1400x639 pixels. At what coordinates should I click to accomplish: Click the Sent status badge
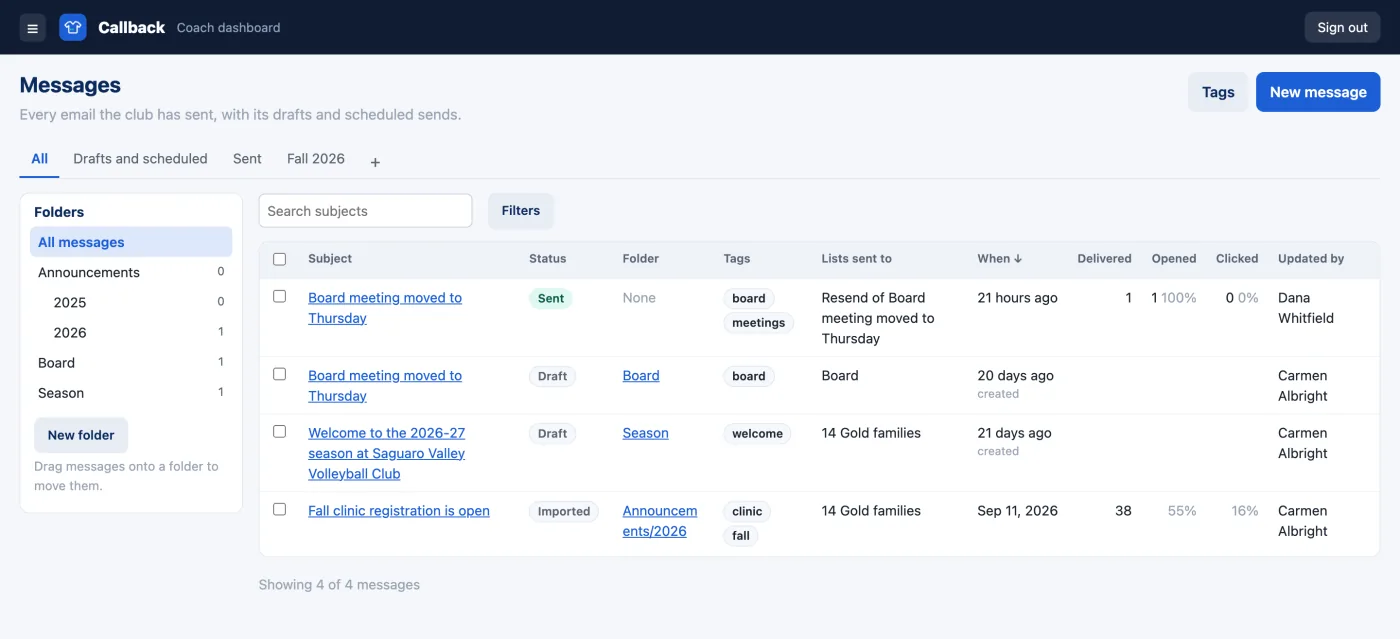pos(551,298)
